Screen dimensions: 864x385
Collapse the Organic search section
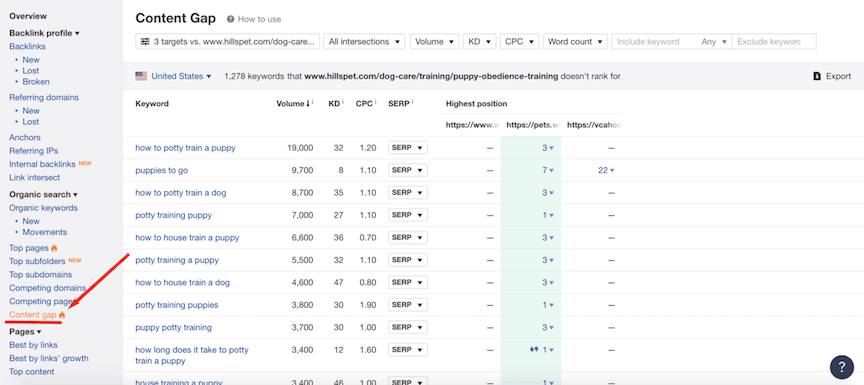tap(44, 194)
